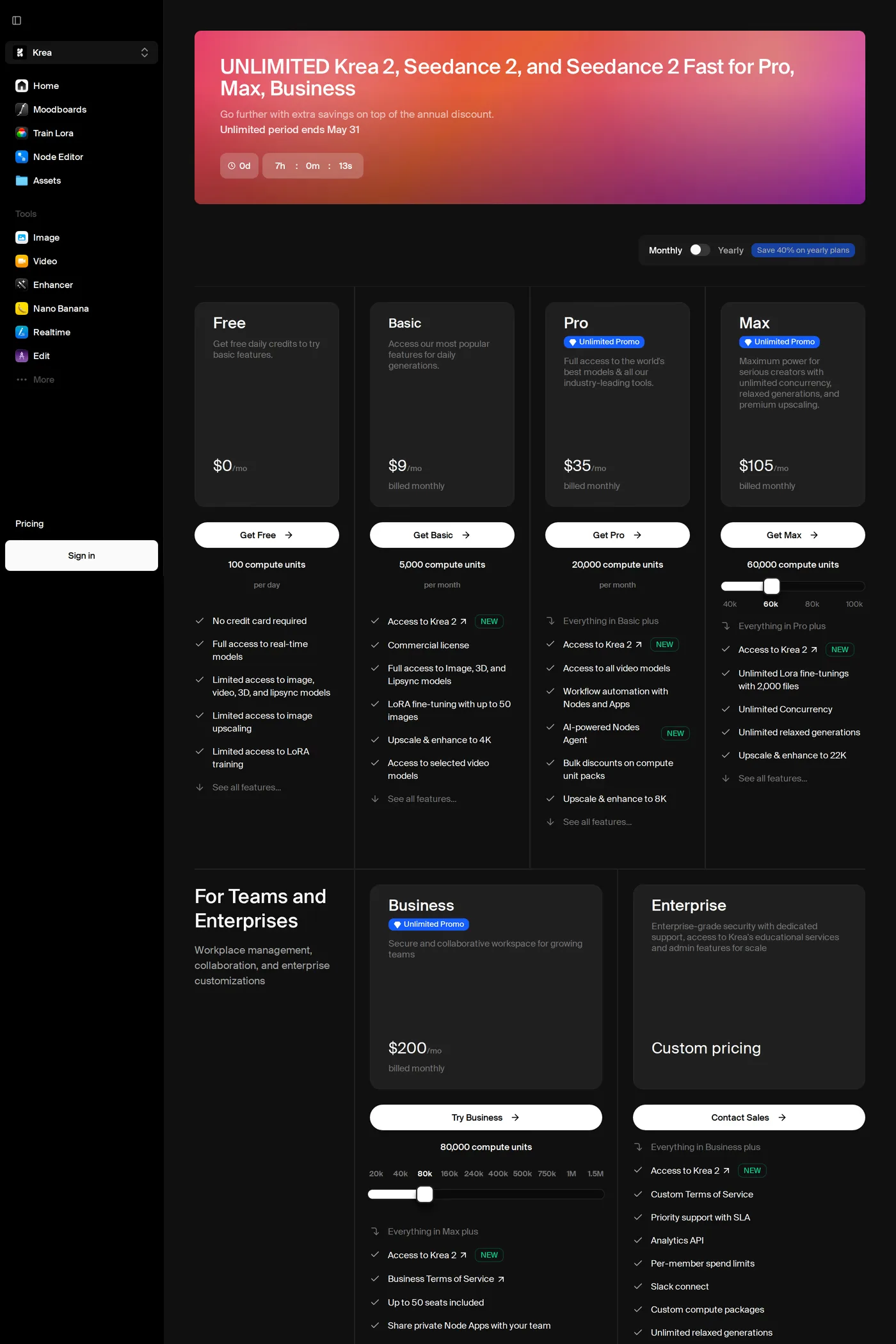Viewport: 896px width, 1344px height.
Task: Toggle Monthly/Yearly billing switch
Action: [x=700, y=250]
